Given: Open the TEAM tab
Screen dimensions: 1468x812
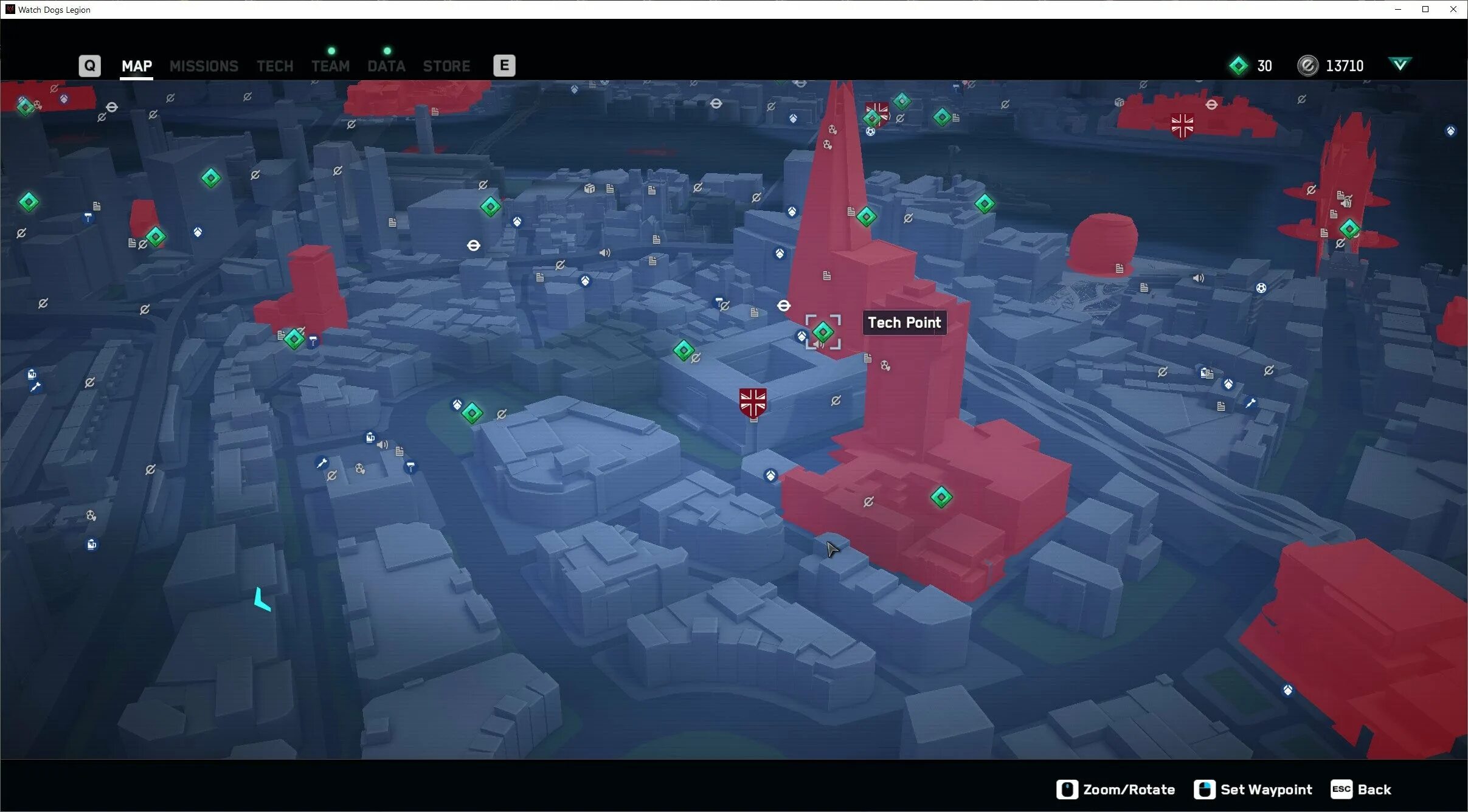Looking at the screenshot, I should (x=330, y=66).
